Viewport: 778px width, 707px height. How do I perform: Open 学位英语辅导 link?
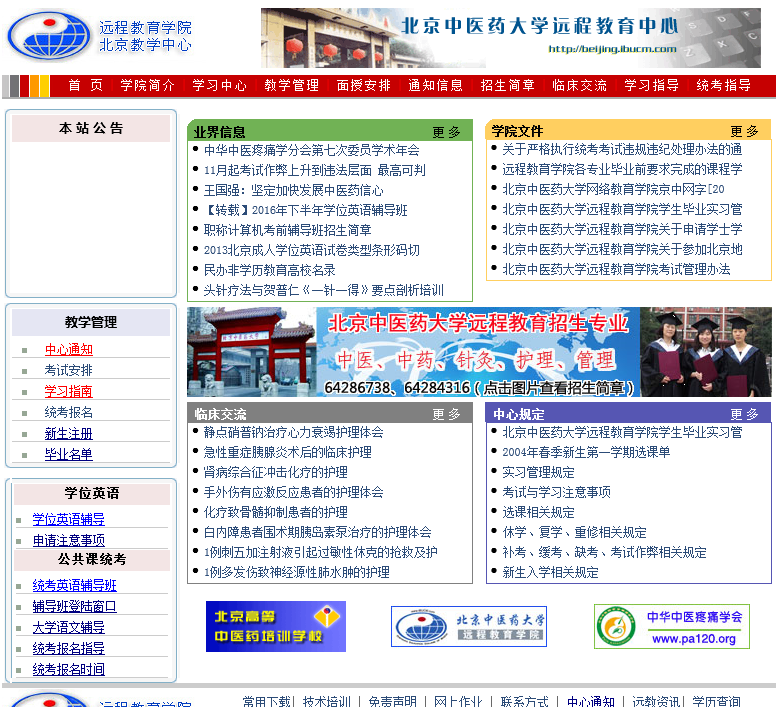(x=68, y=519)
